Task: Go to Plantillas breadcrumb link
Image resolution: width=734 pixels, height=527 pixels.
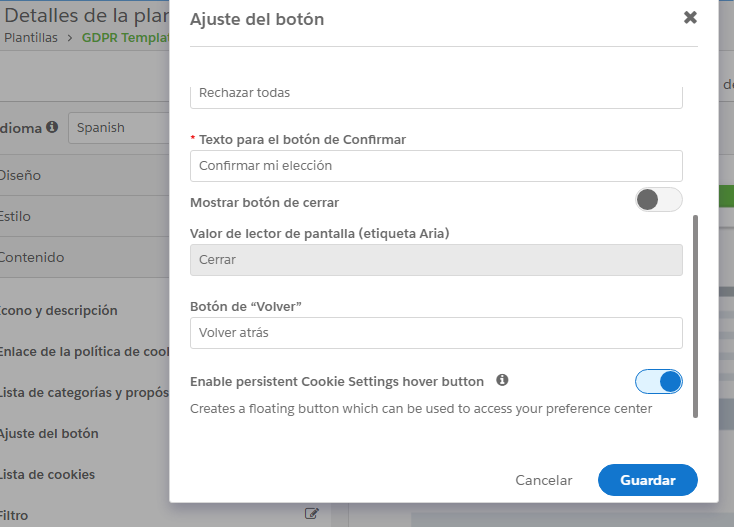Action: [x=32, y=38]
